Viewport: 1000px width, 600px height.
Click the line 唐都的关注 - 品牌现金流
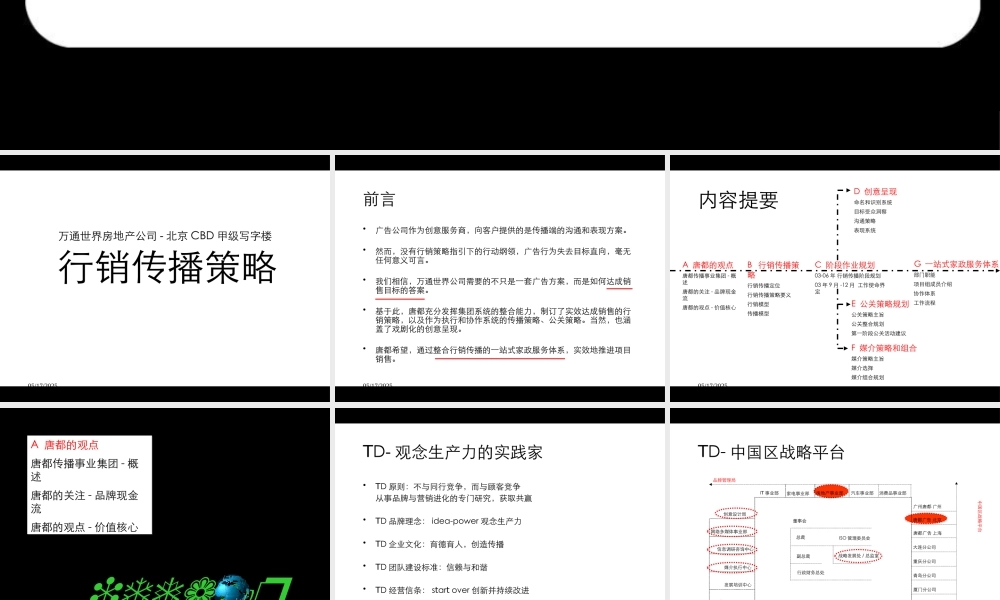pyautogui.click(x=84, y=502)
